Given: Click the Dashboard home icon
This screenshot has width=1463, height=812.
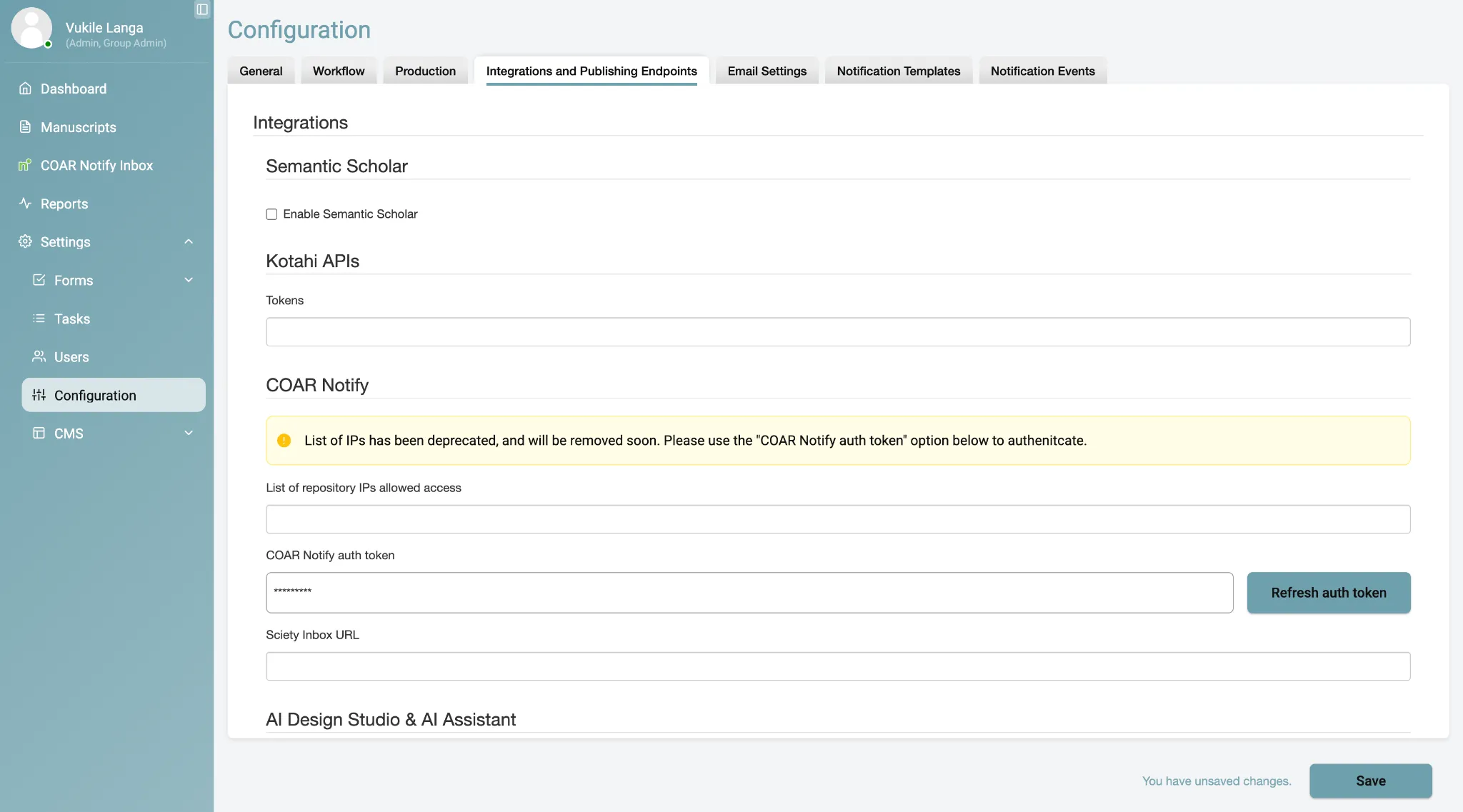Looking at the screenshot, I should 25,89.
